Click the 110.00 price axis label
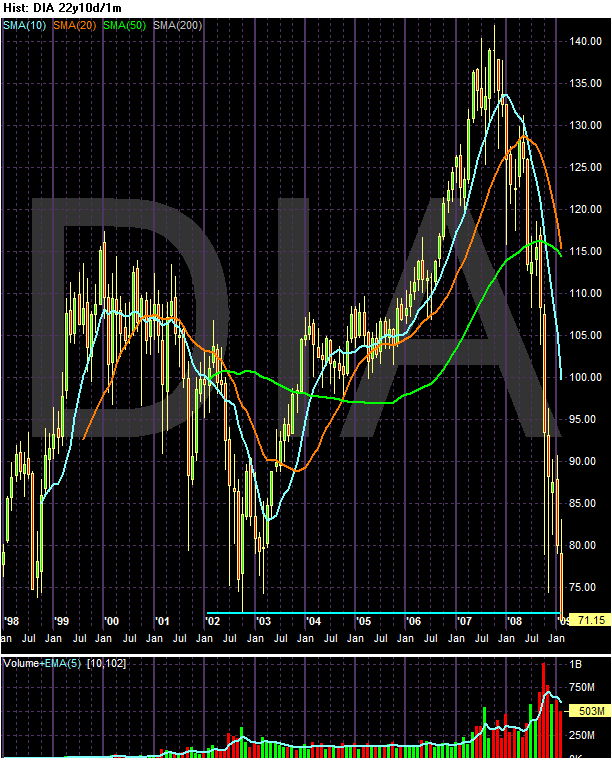This screenshot has width=612, height=761. [586, 293]
